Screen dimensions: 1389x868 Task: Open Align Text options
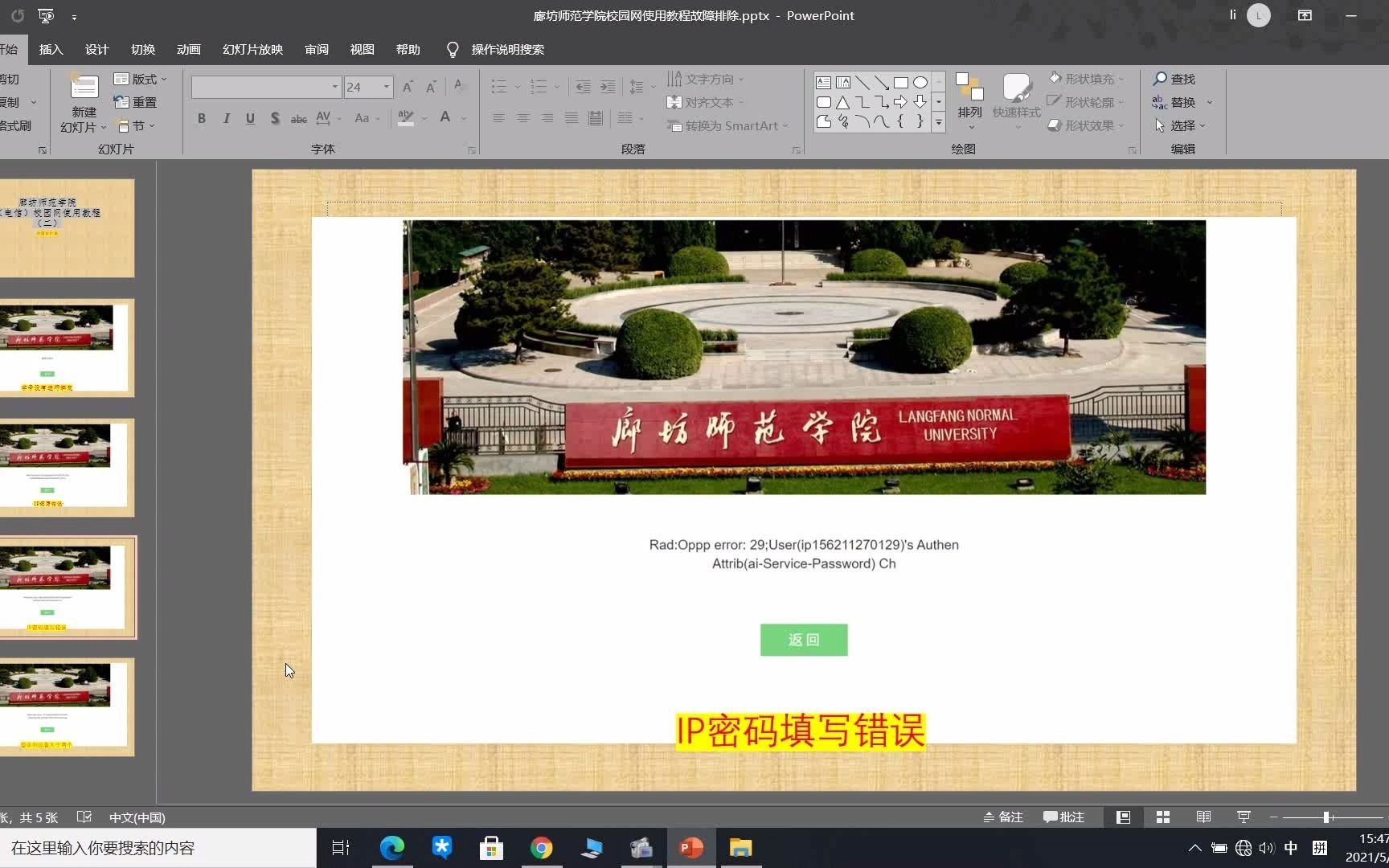(x=706, y=102)
